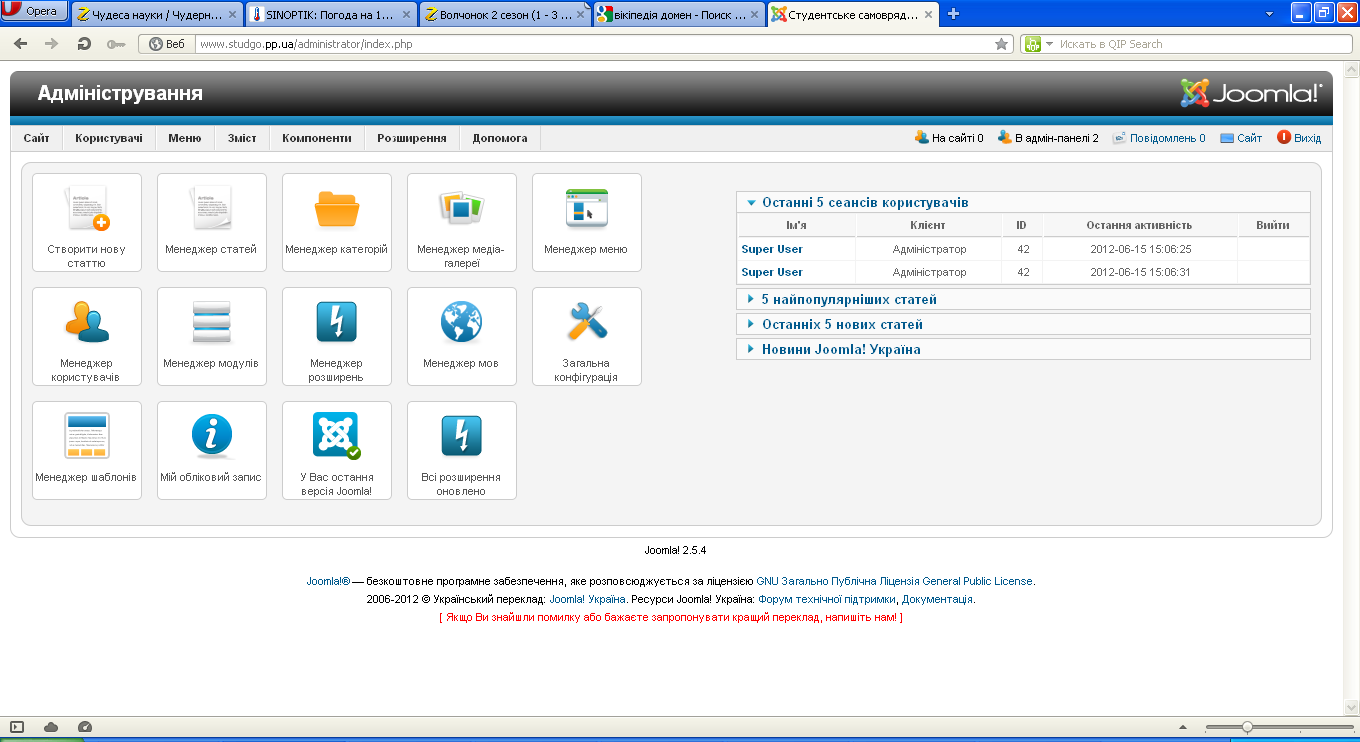The image size is (1360, 742).
Task: Open Менеджер шаблонів icon
Action: point(87,450)
